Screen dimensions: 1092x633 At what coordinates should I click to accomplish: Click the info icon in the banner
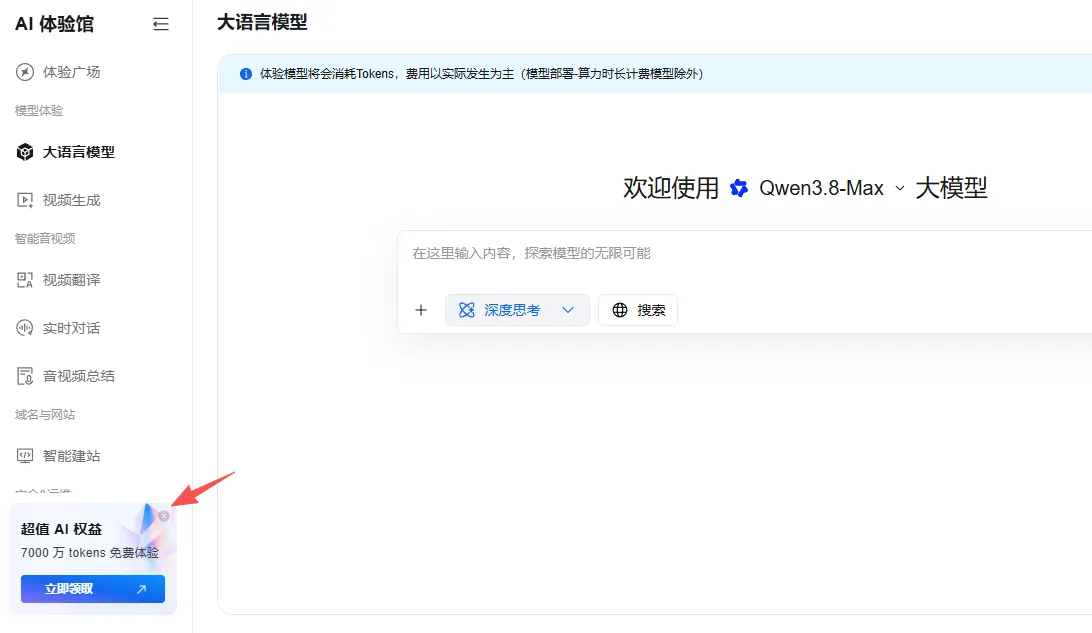click(246, 74)
